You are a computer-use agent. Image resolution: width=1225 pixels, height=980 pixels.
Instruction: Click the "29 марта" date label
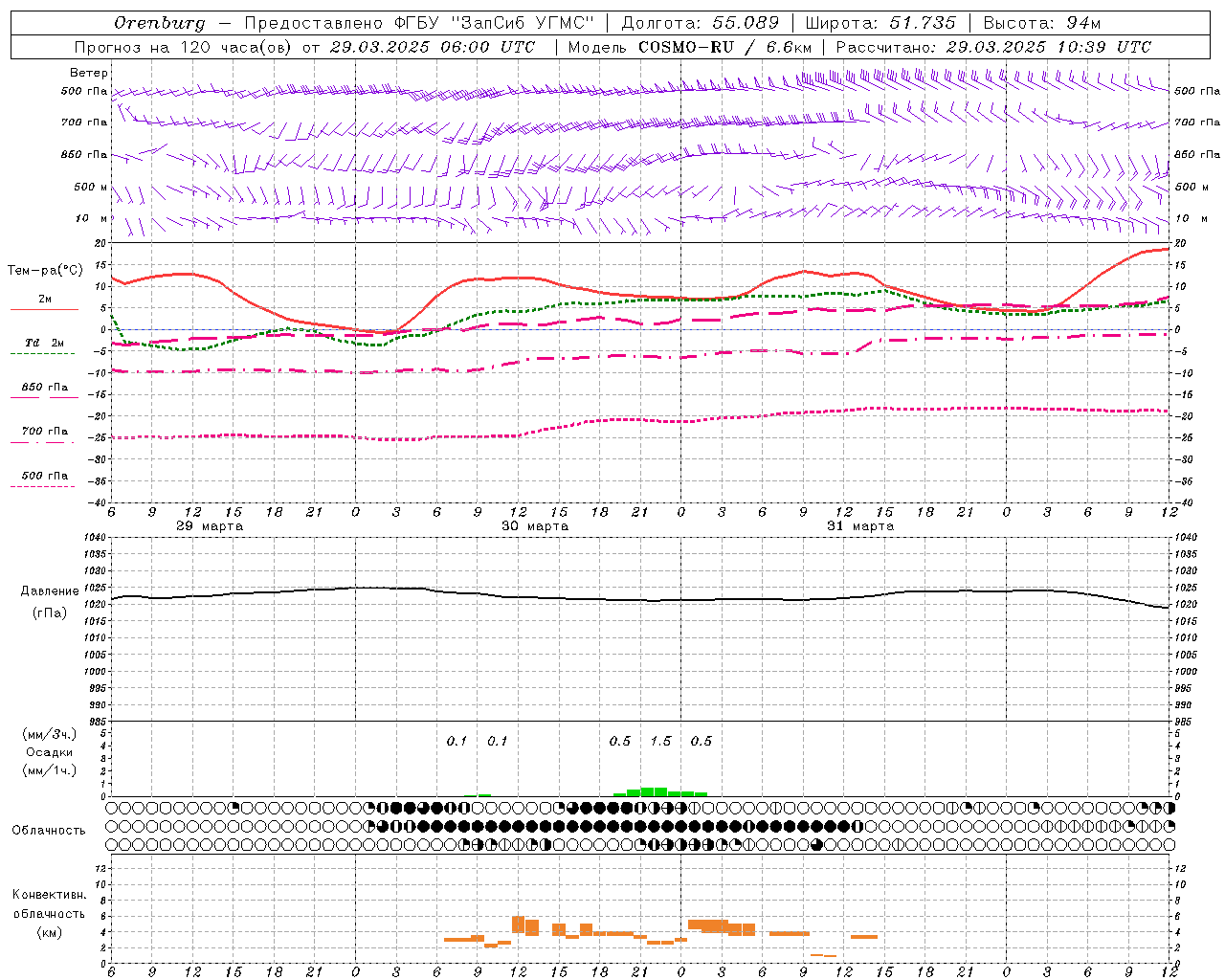(x=211, y=526)
